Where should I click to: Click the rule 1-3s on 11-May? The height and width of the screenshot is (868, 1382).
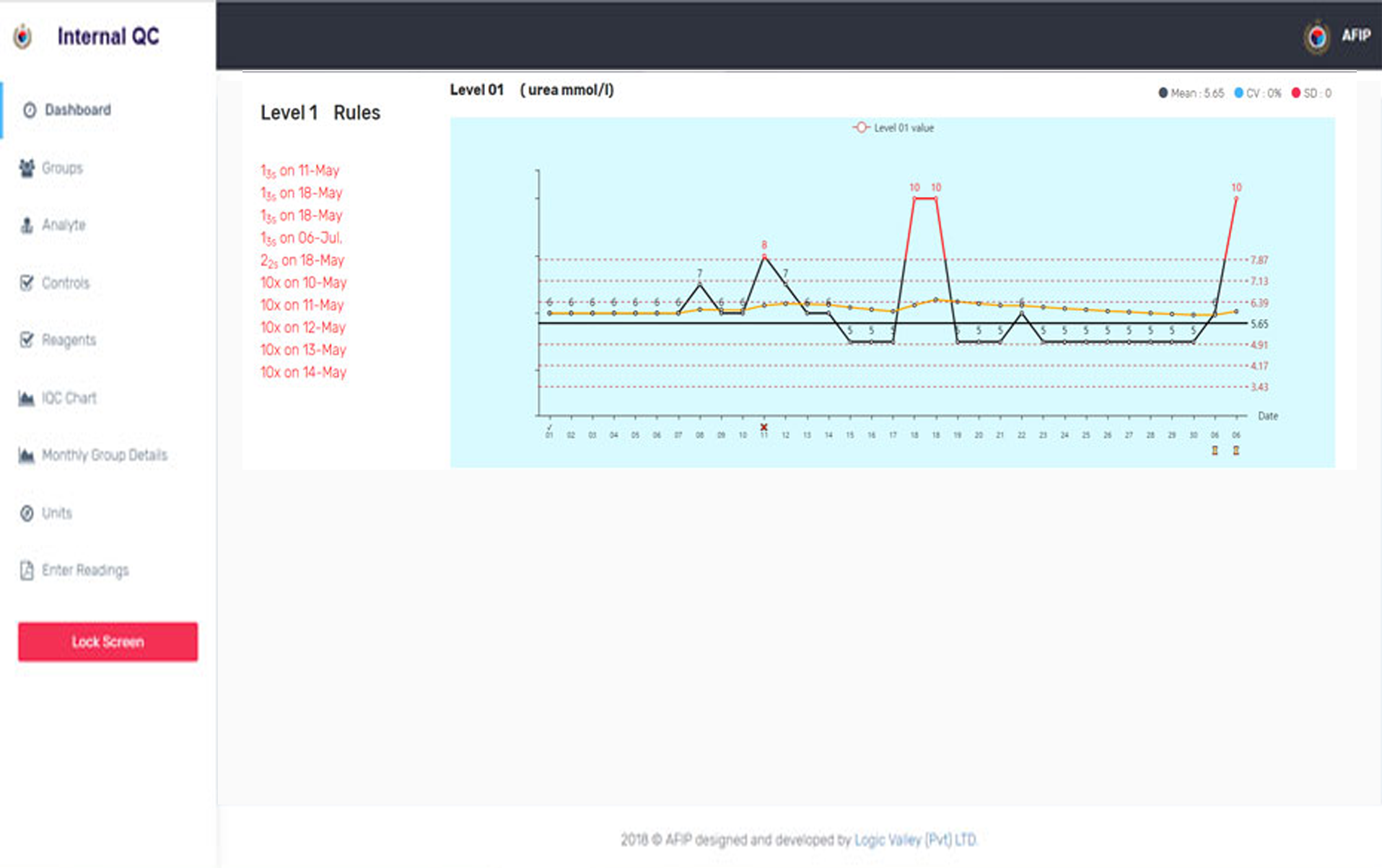coord(300,171)
